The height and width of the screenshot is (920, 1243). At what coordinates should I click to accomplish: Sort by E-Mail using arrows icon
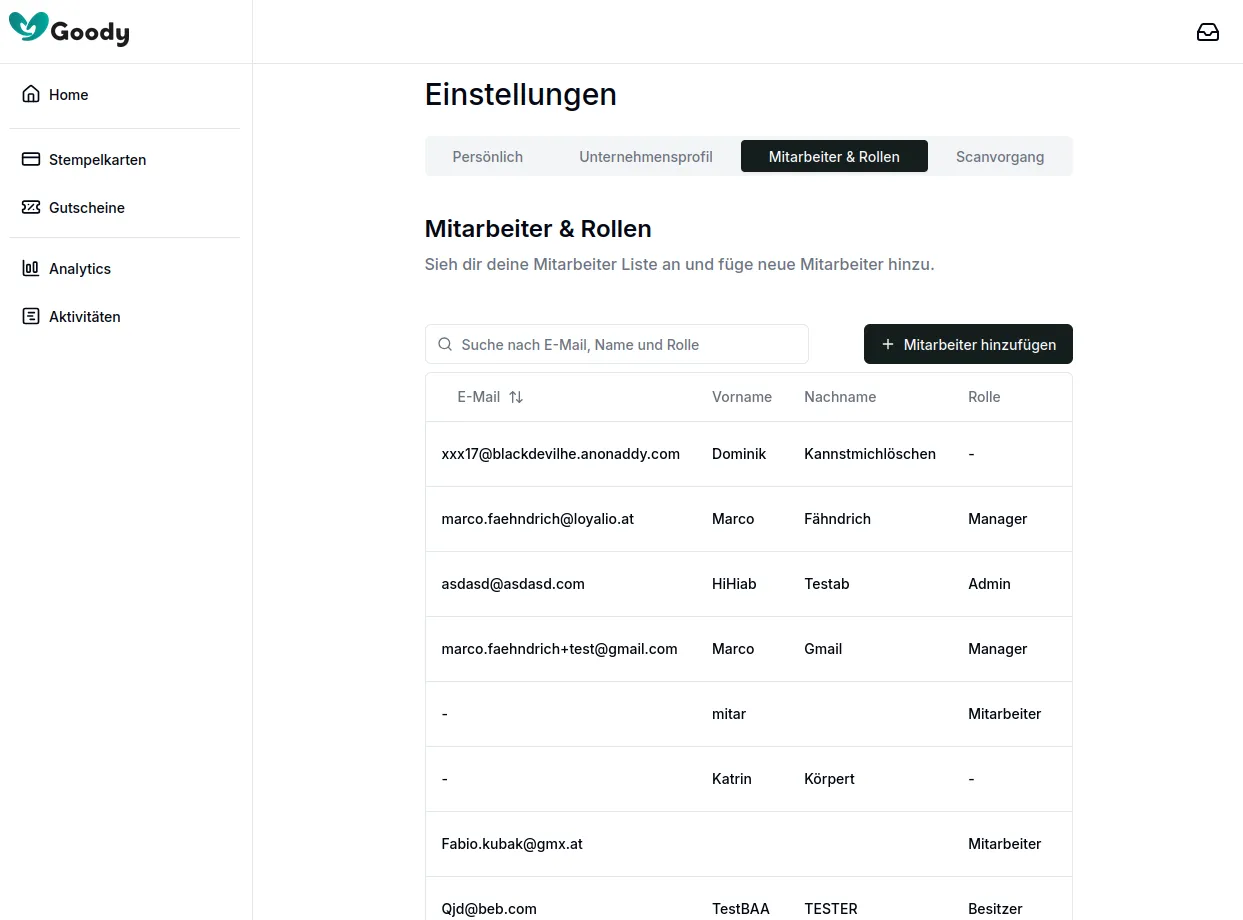516,397
